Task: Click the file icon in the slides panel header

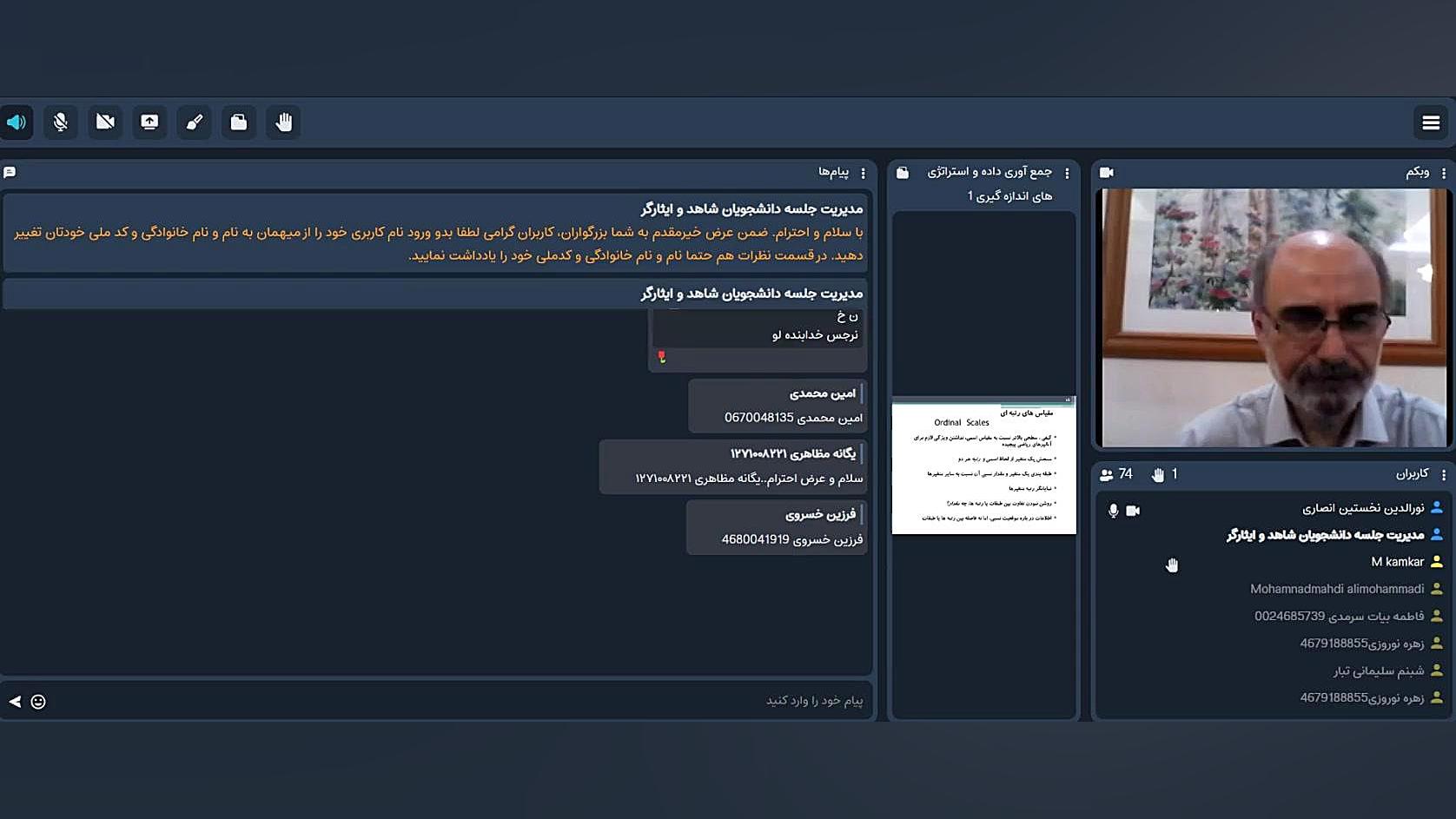Action: 903,172
